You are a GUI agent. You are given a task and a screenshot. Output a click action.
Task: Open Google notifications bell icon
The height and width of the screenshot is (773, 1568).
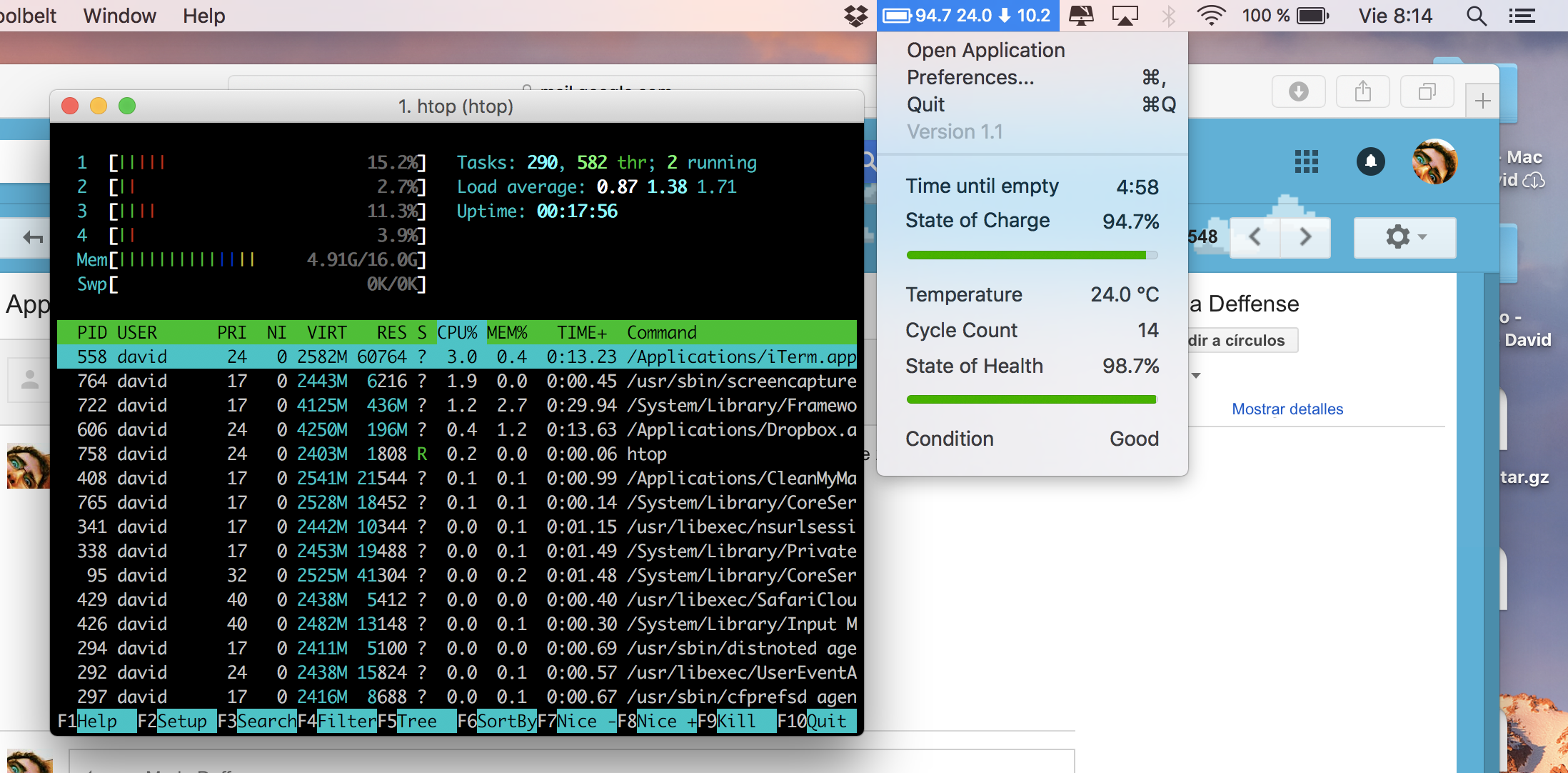point(1371,161)
